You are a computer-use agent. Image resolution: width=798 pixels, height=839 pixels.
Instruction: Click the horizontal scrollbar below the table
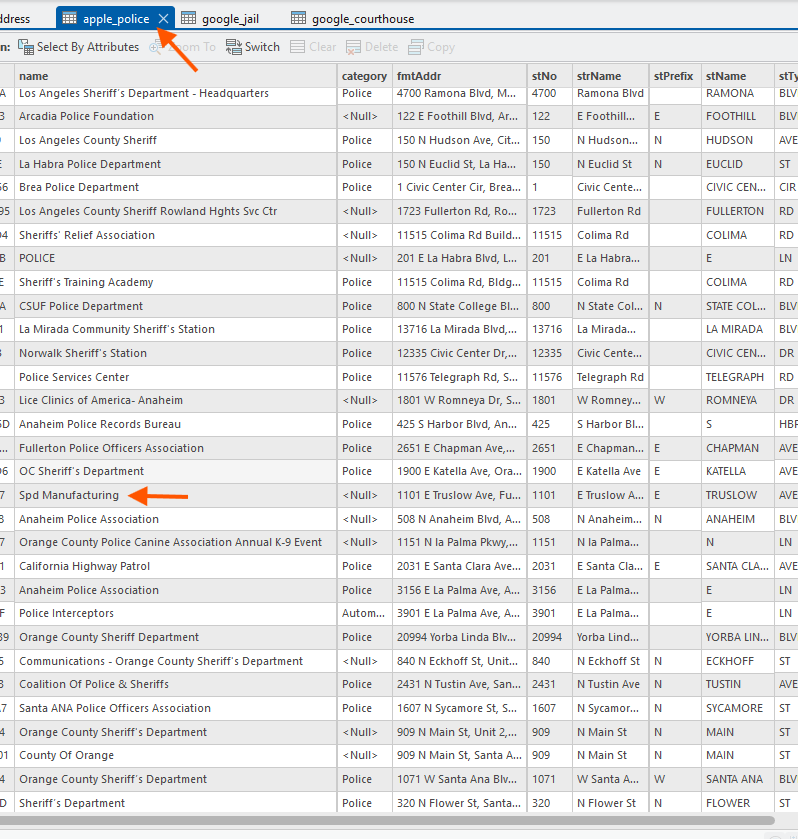pos(400,821)
